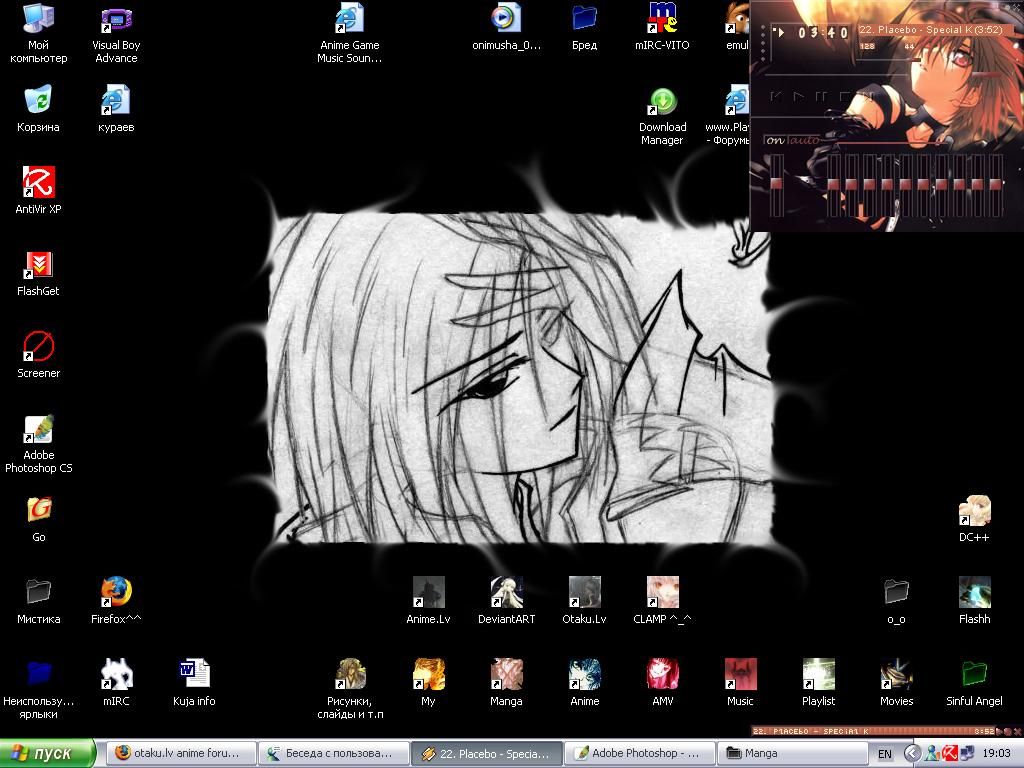Launch Visual Boy Advance shortcut
The image size is (1024, 768).
click(116, 34)
